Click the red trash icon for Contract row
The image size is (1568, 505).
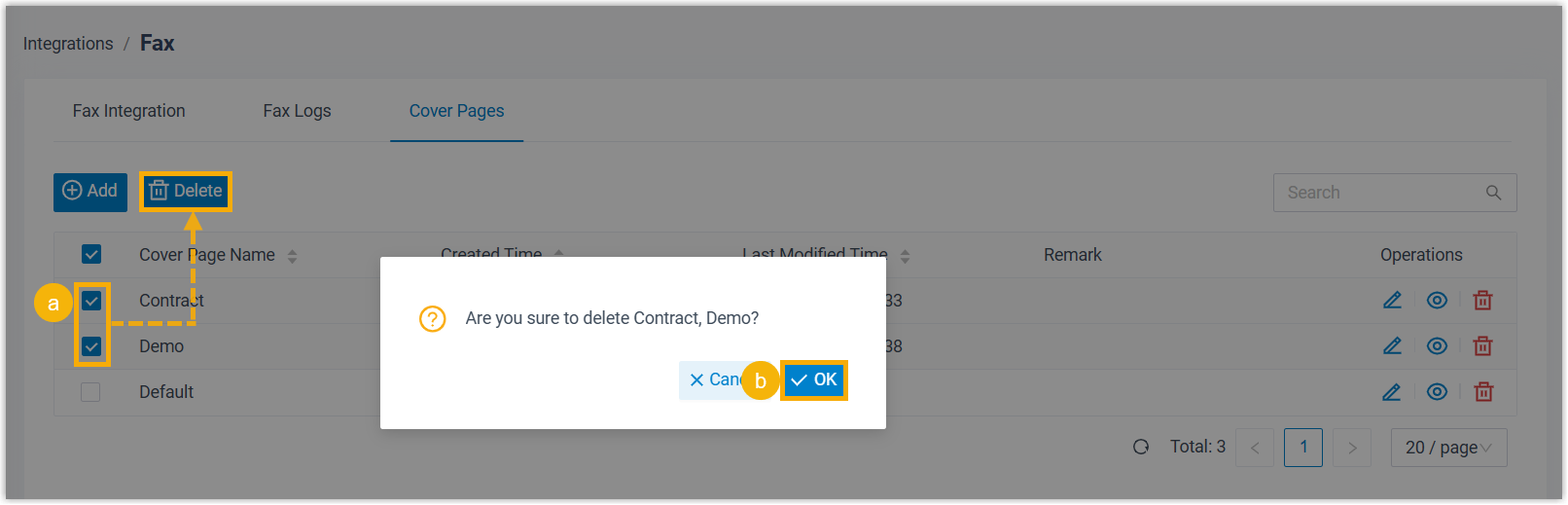pyautogui.click(x=1482, y=301)
